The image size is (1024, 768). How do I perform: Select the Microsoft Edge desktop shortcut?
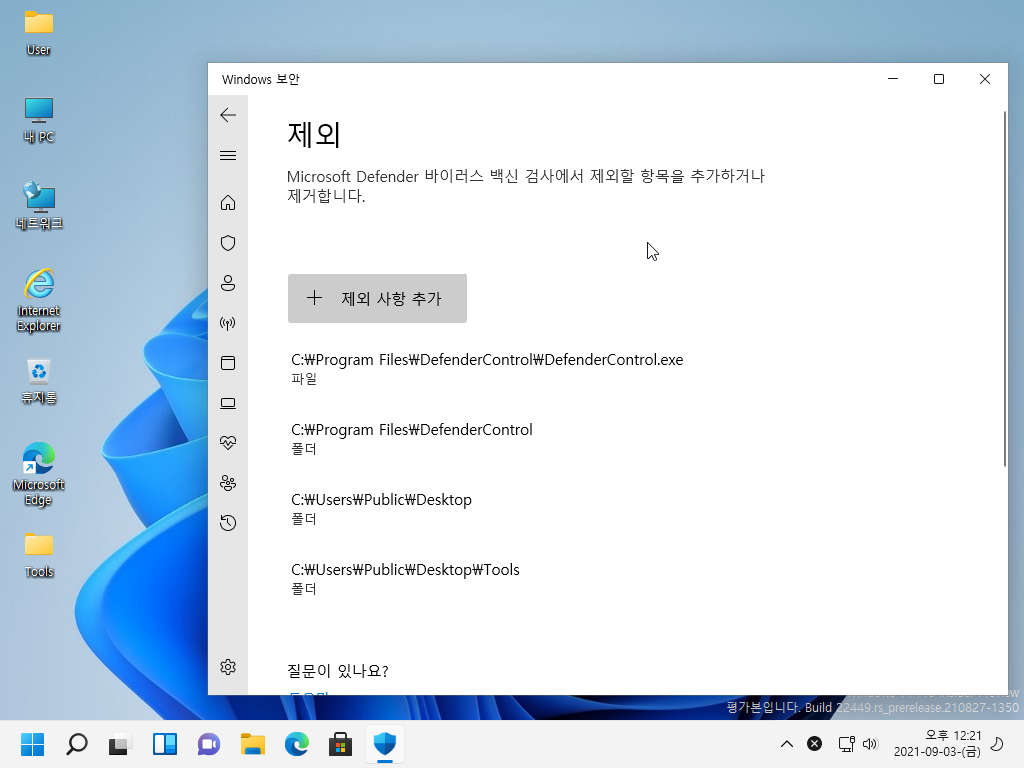39,475
